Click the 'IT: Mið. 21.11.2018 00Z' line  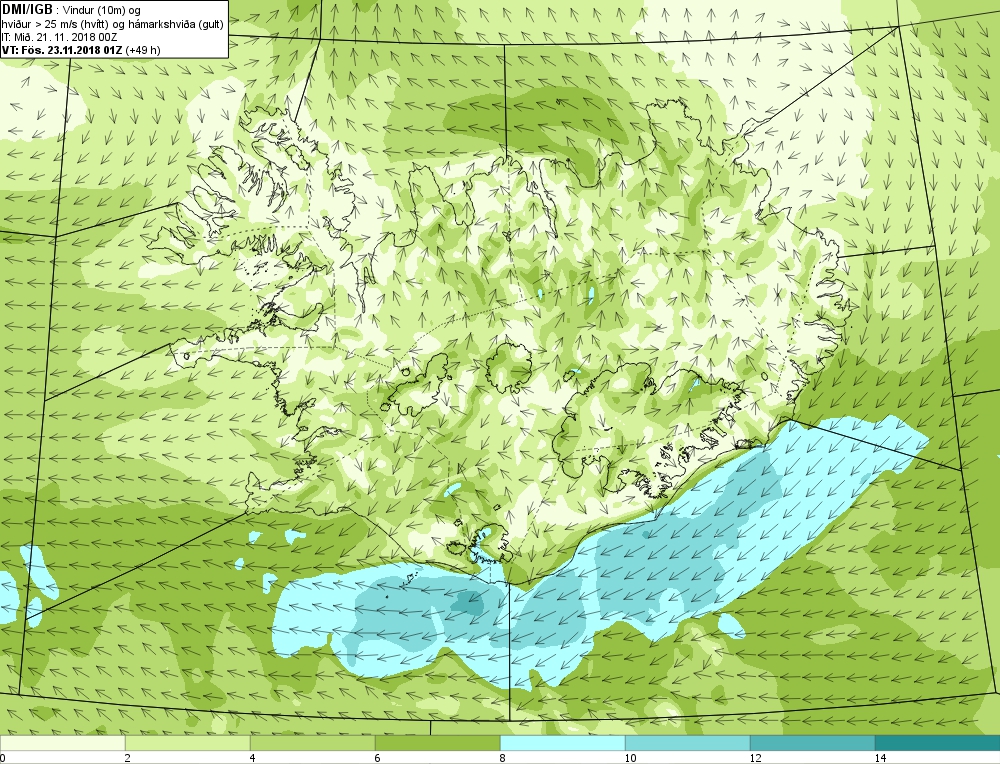(x=59, y=37)
